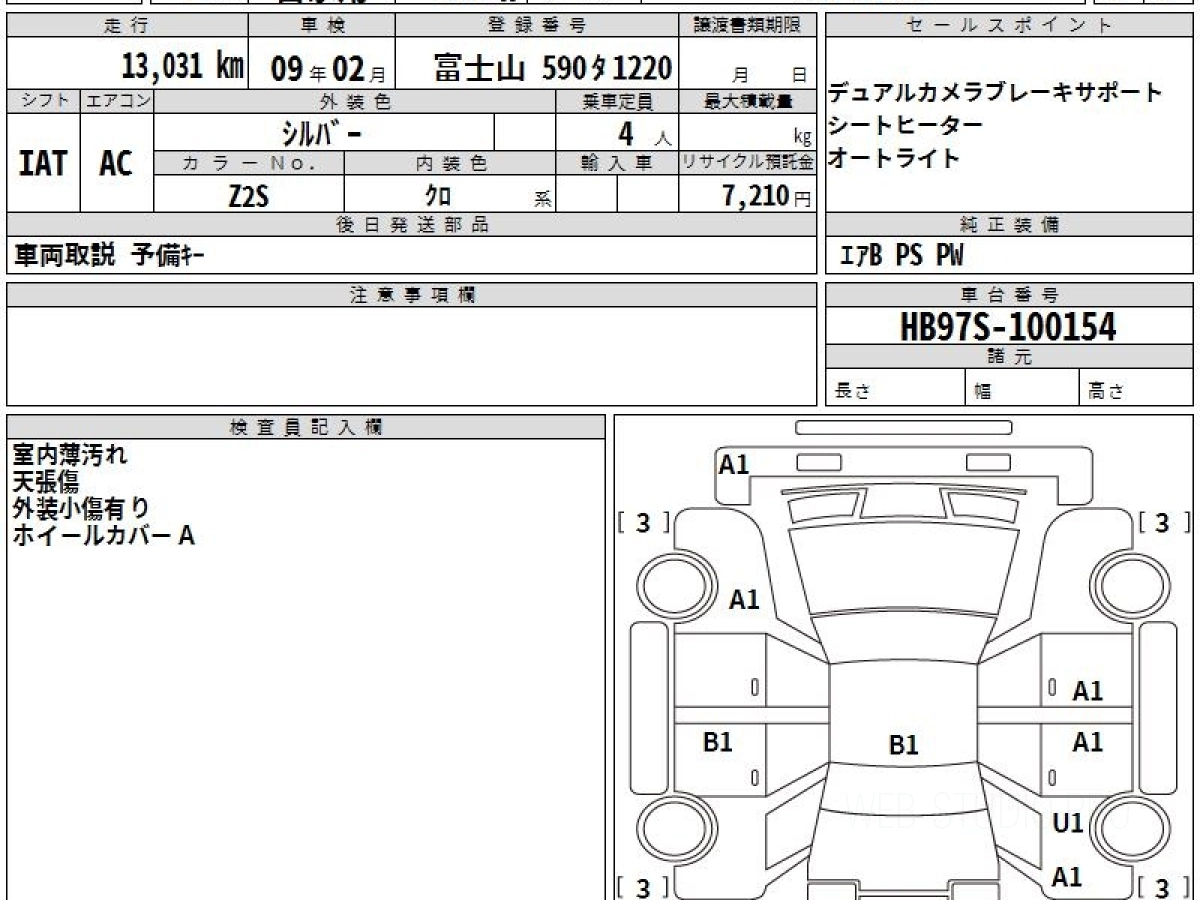Select the IAT shift type cell
Viewport: 1200px width, 900px height.
[x=42, y=164]
